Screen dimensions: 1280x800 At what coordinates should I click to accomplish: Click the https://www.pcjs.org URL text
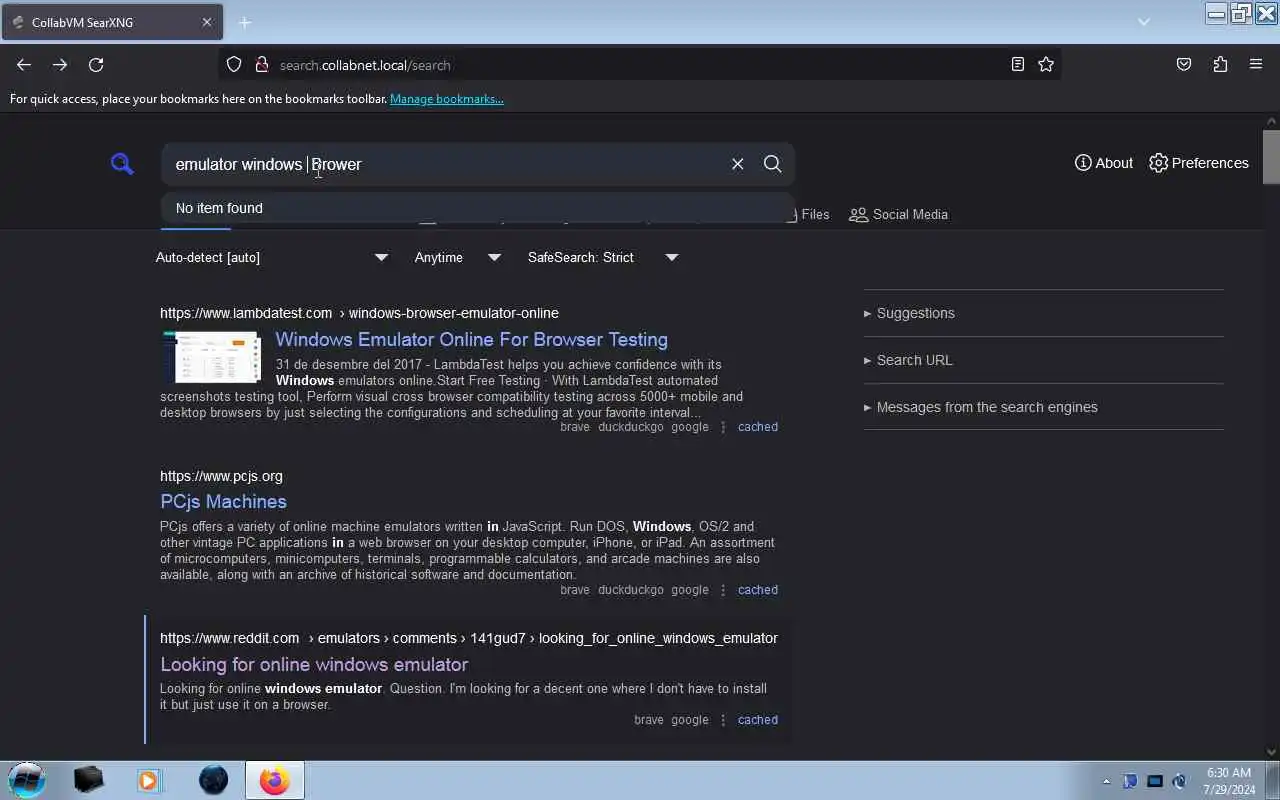[x=221, y=476]
